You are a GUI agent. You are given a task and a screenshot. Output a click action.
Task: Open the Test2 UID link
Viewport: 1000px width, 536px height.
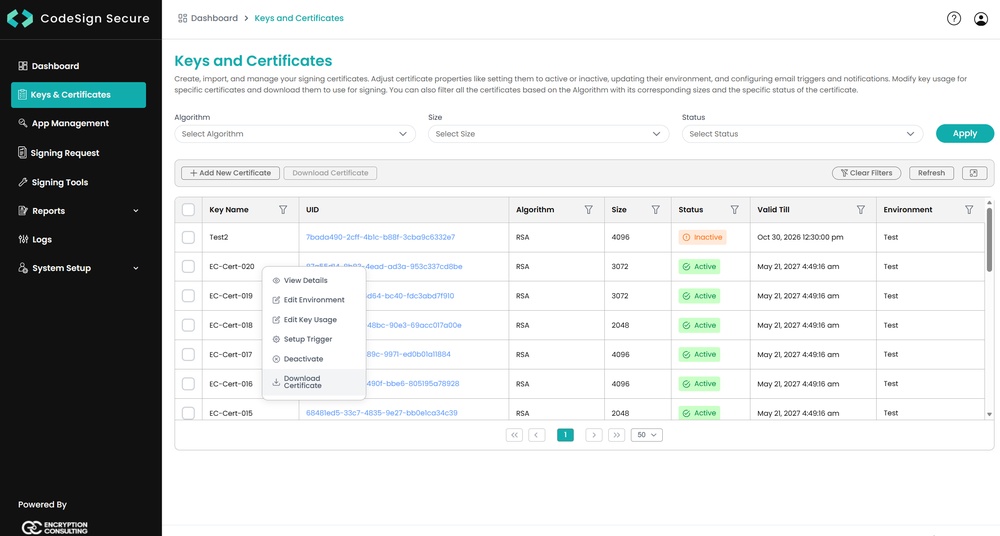click(x=380, y=237)
